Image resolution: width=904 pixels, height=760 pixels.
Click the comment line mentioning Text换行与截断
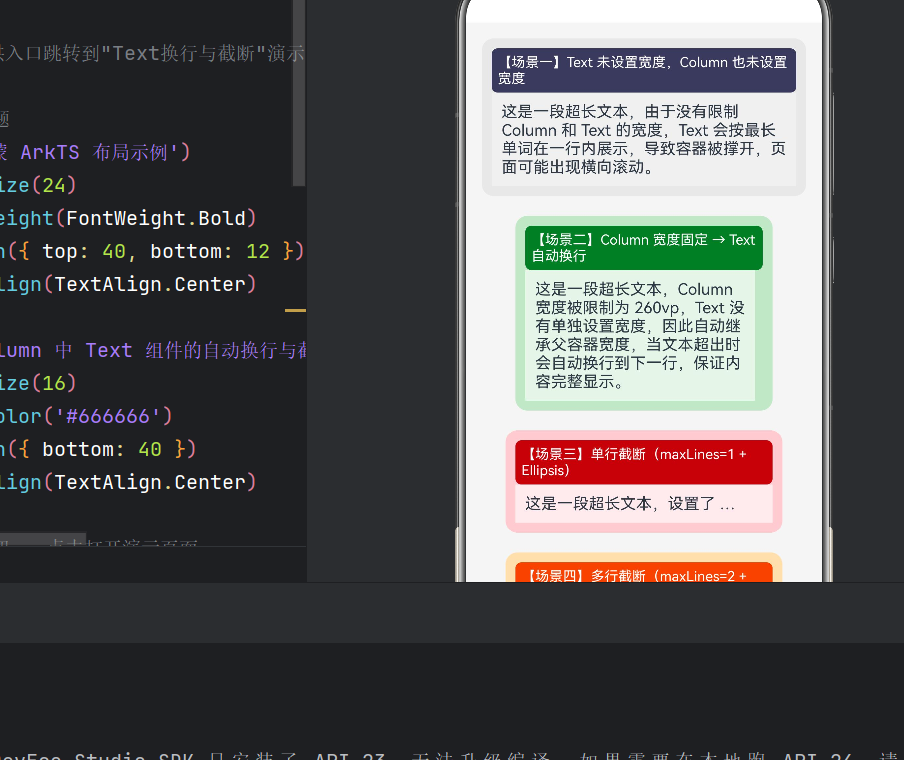tap(152, 54)
